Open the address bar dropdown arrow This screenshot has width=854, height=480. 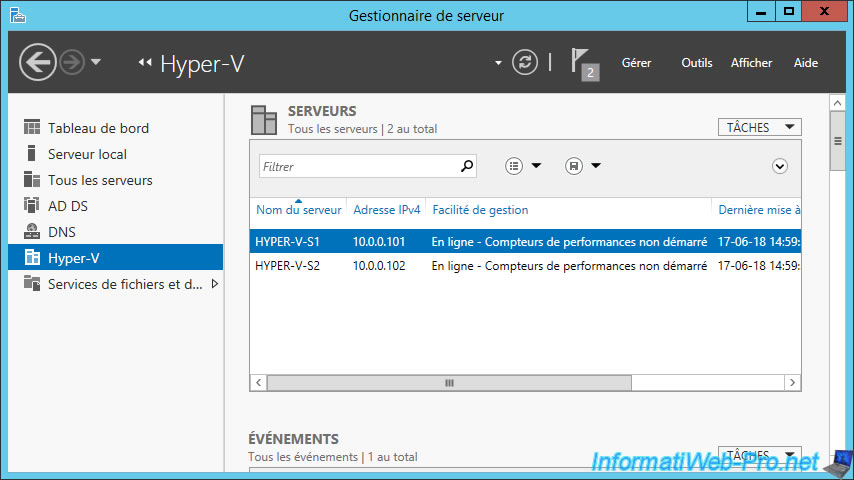click(498, 63)
